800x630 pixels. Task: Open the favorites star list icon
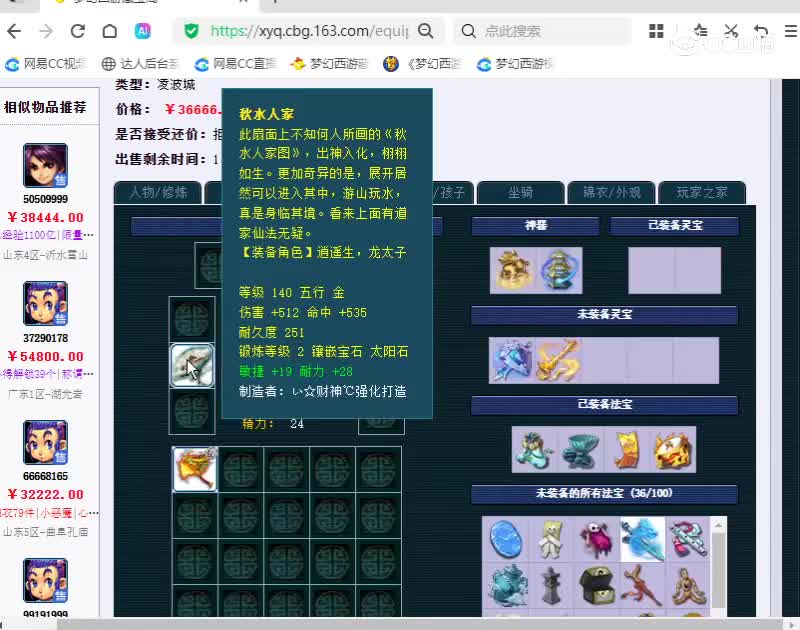click(700, 31)
